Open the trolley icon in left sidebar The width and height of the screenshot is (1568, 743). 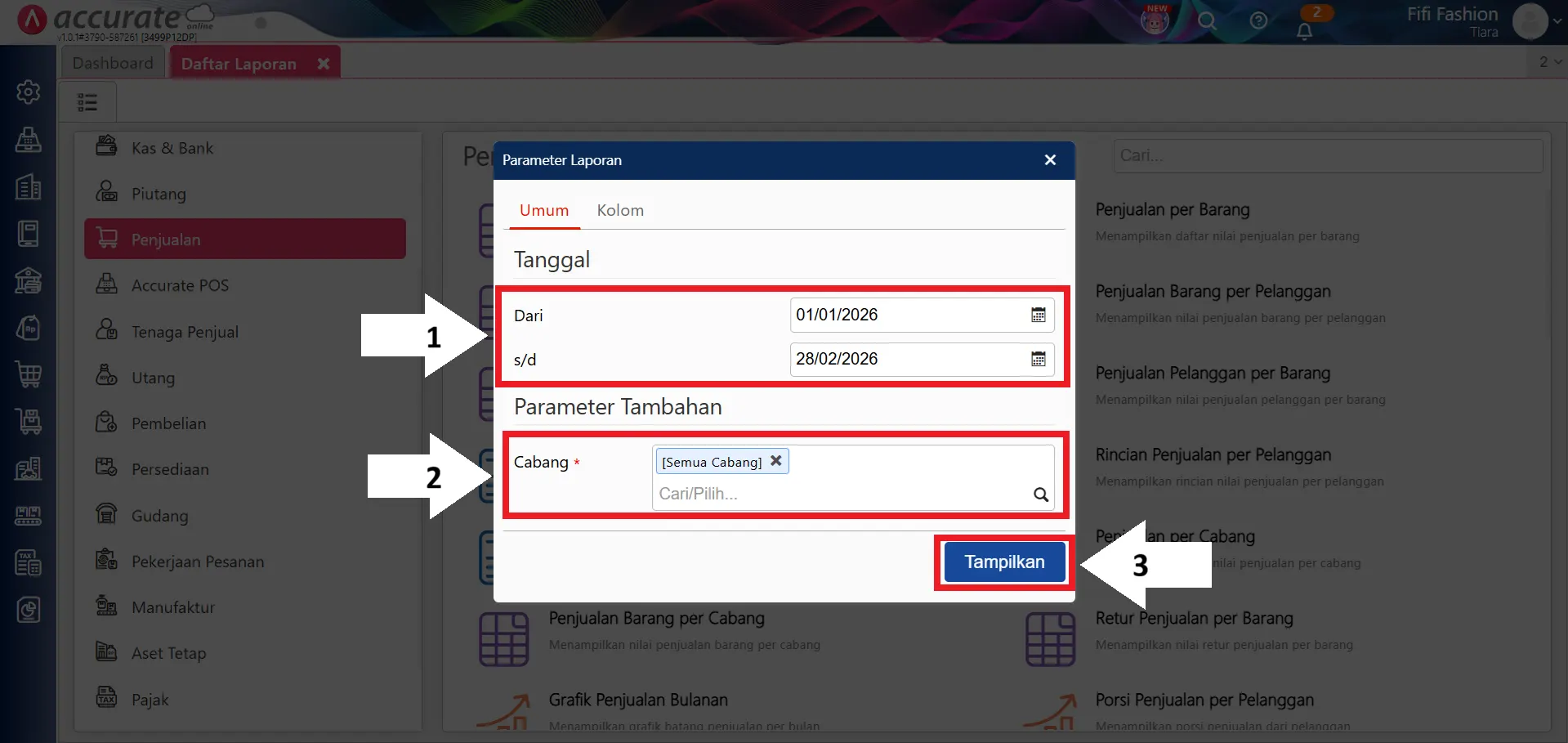(x=29, y=421)
